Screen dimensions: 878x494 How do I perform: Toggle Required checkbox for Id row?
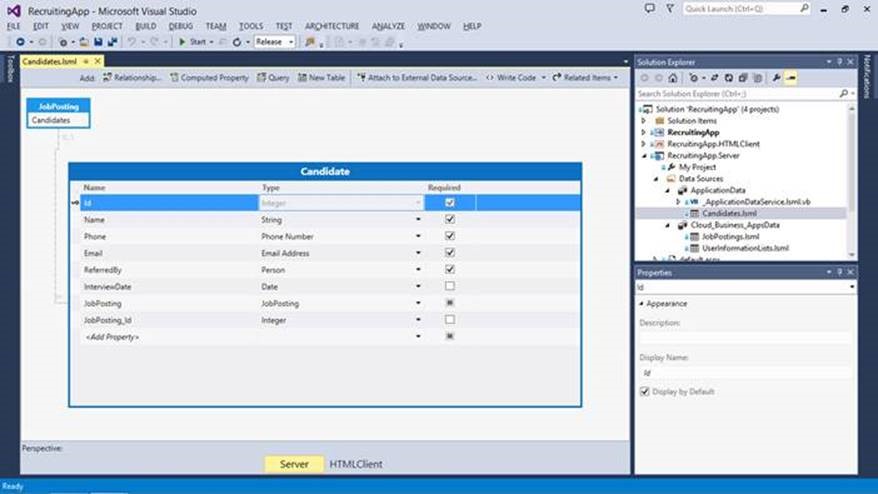coord(450,203)
